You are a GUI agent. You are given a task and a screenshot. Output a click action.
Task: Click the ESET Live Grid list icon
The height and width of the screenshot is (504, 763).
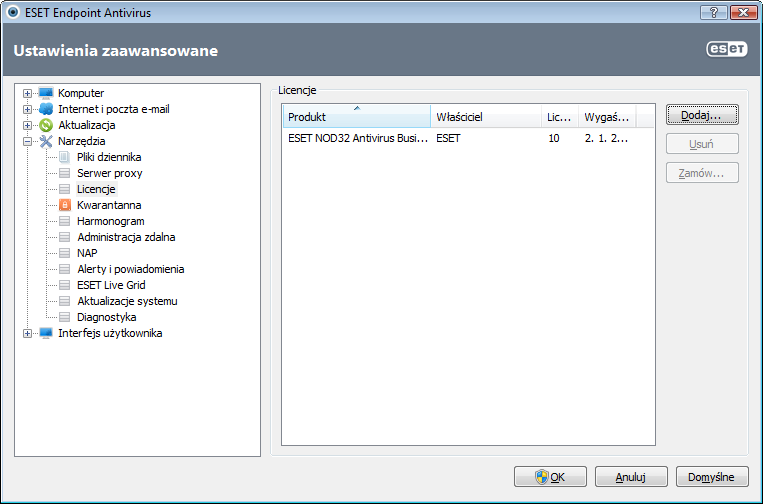coord(64,285)
